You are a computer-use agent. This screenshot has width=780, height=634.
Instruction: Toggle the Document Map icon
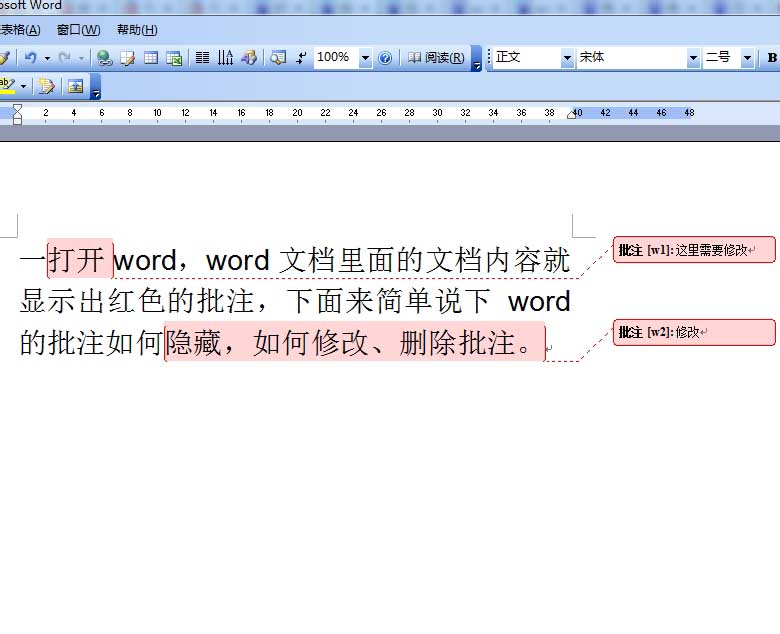point(278,58)
